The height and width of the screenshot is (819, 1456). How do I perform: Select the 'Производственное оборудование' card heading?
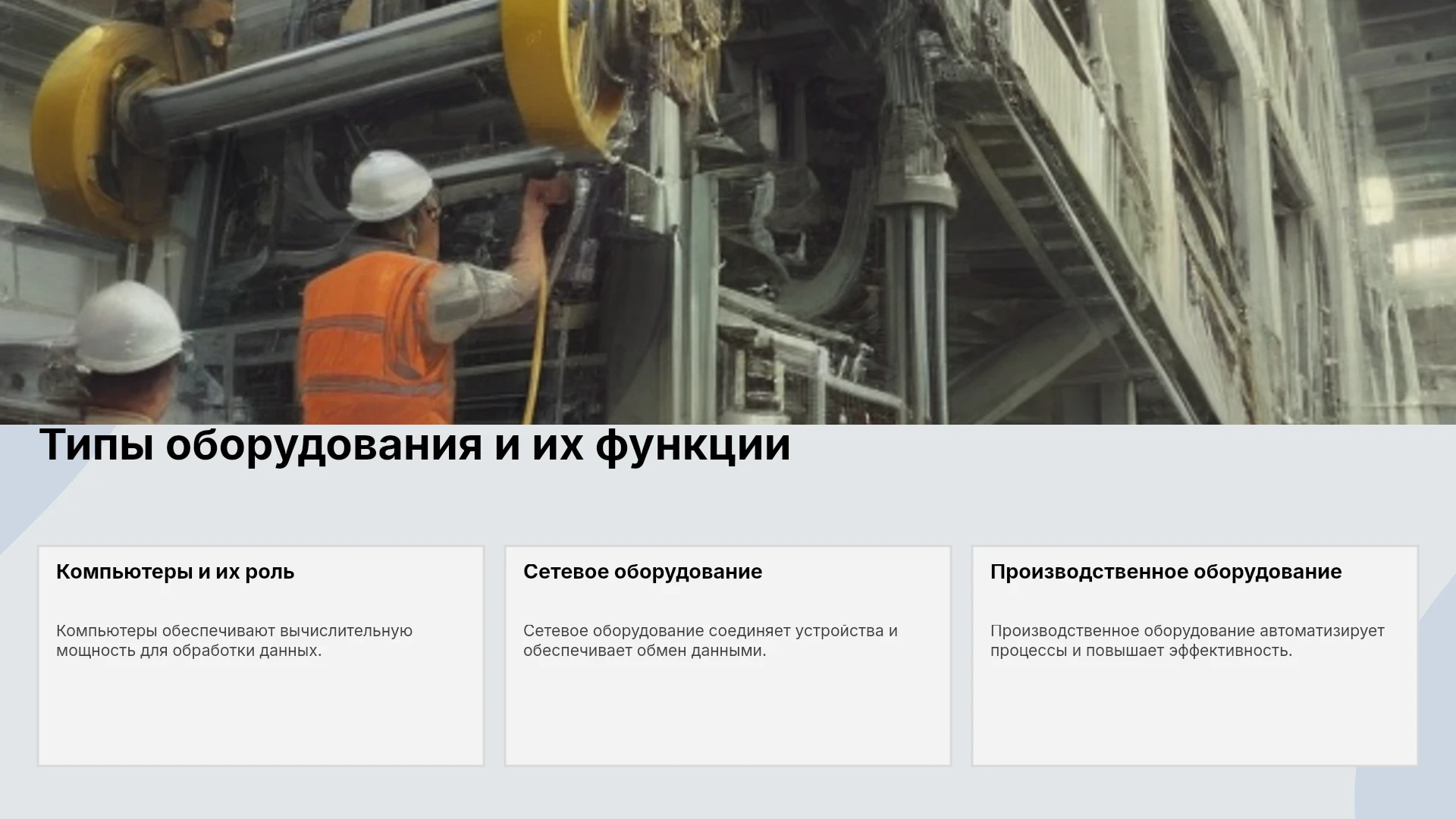pyautogui.click(x=1166, y=572)
